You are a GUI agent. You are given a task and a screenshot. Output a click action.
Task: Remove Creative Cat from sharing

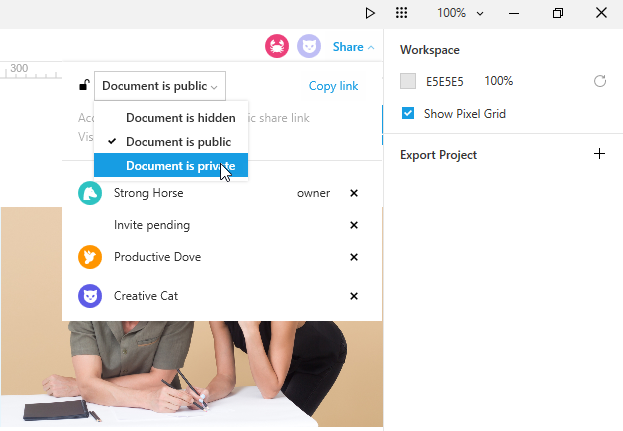[354, 296]
